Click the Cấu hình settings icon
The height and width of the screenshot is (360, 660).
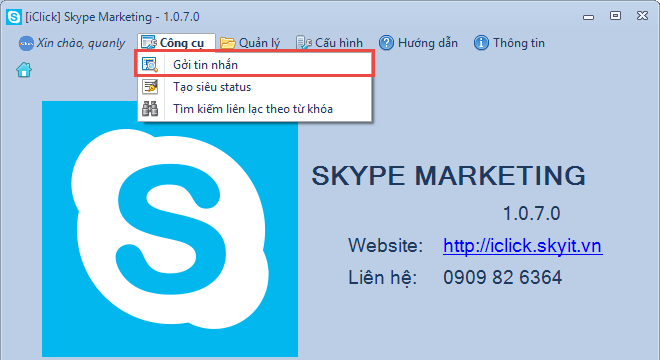[x=304, y=43]
